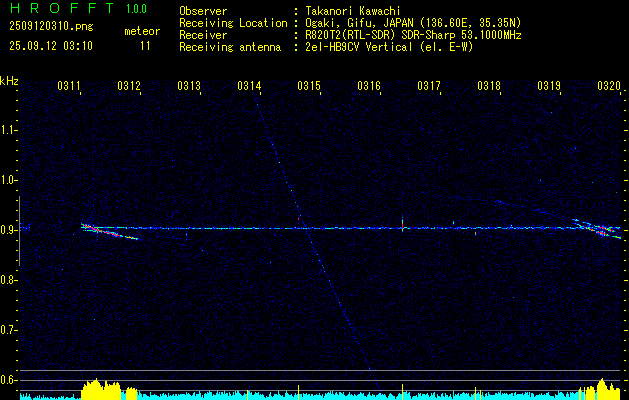
Task: Click the R820T2(RTL-SDR) receiver details
Action: coord(413,35)
